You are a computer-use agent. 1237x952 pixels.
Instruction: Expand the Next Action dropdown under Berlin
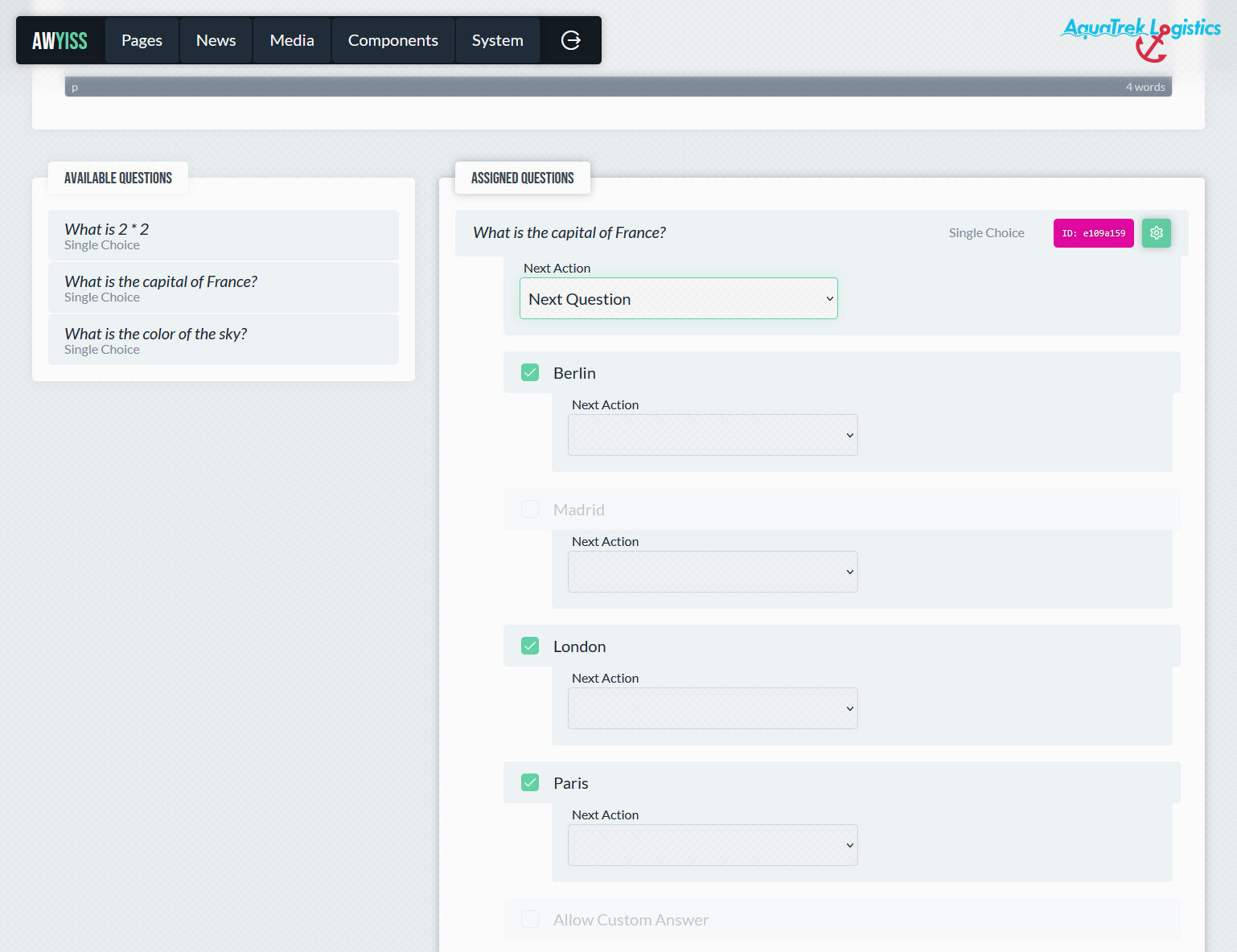(x=712, y=435)
